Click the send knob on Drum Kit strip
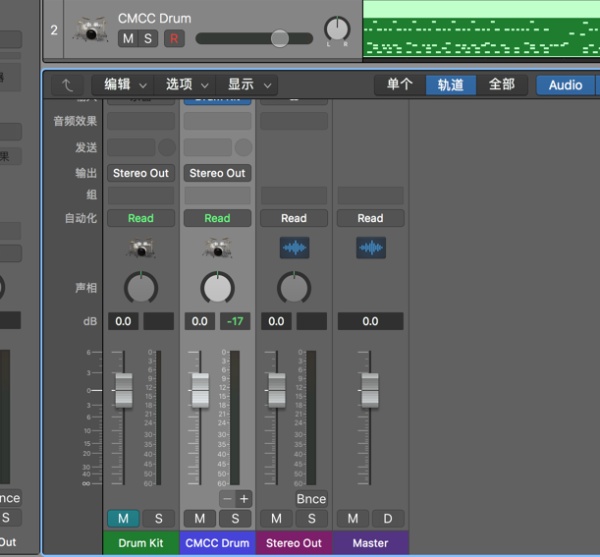 [167, 148]
